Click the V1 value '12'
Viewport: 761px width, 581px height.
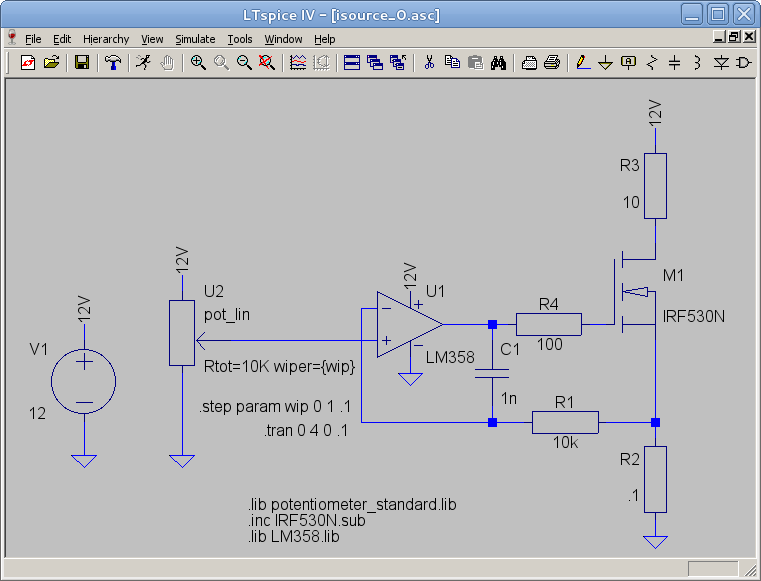click(x=37, y=414)
